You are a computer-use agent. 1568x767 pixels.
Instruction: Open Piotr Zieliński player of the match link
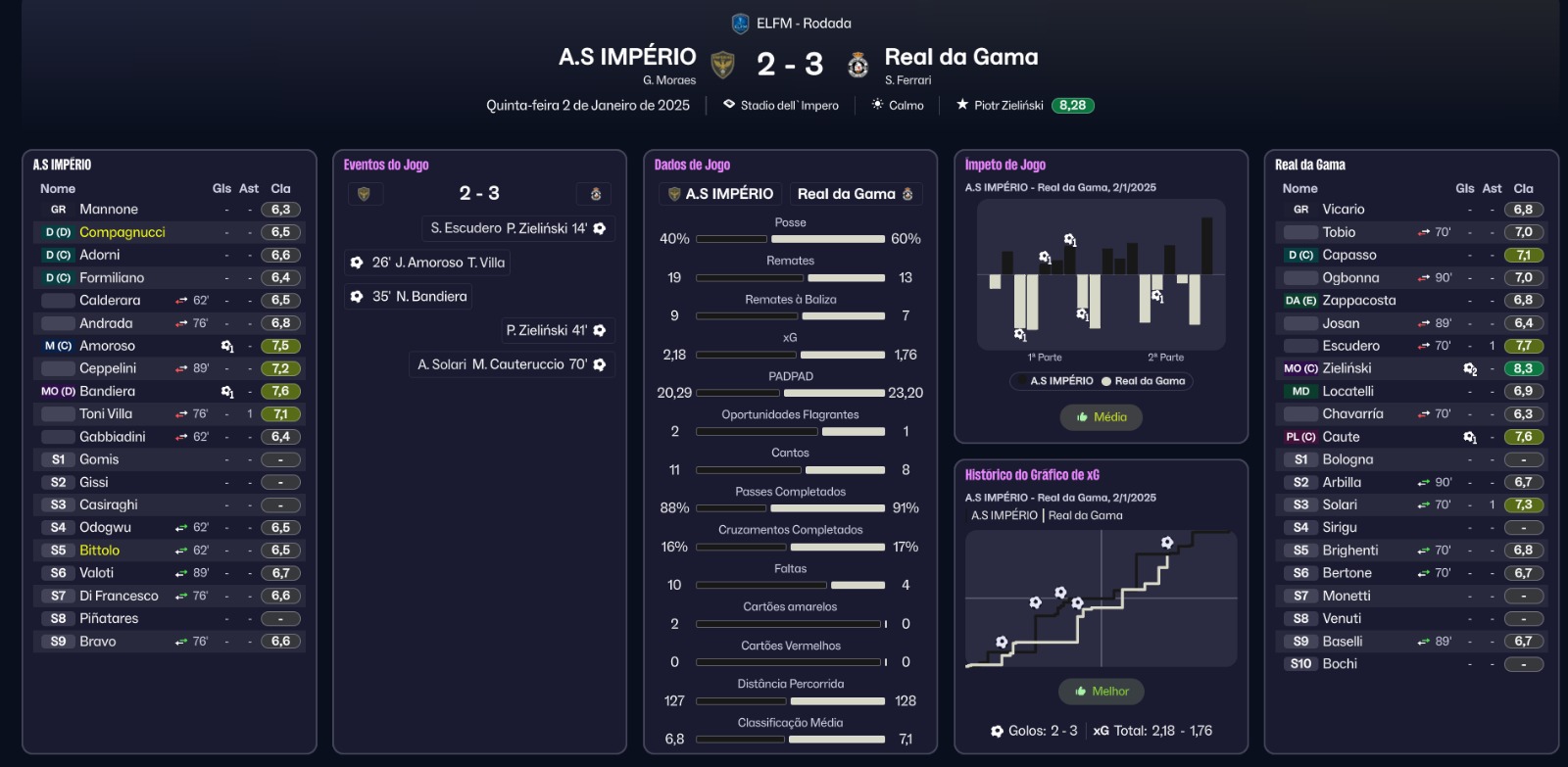pos(1007,106)
